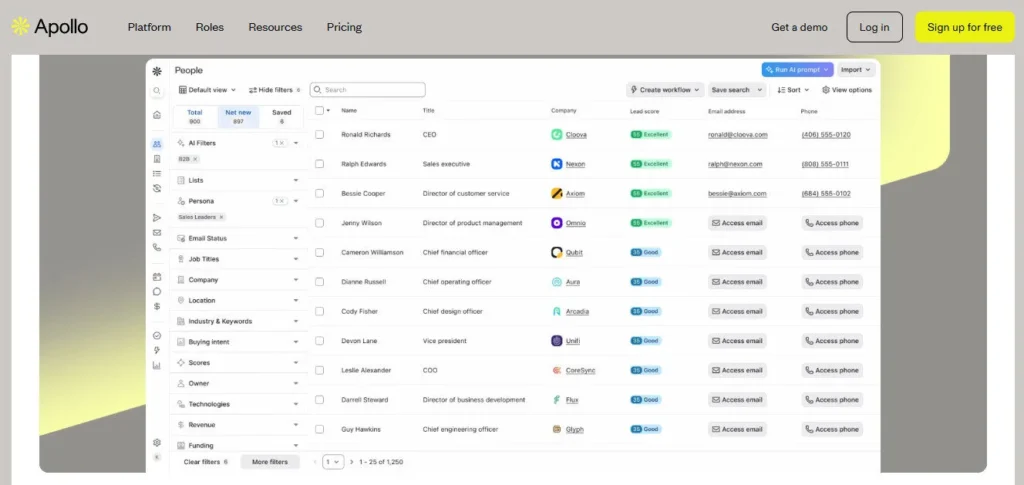The height and width of the screenshot is (485, 1024).
Task: Click the Qubit company logo icon
Action: click(x=556, y=252)
